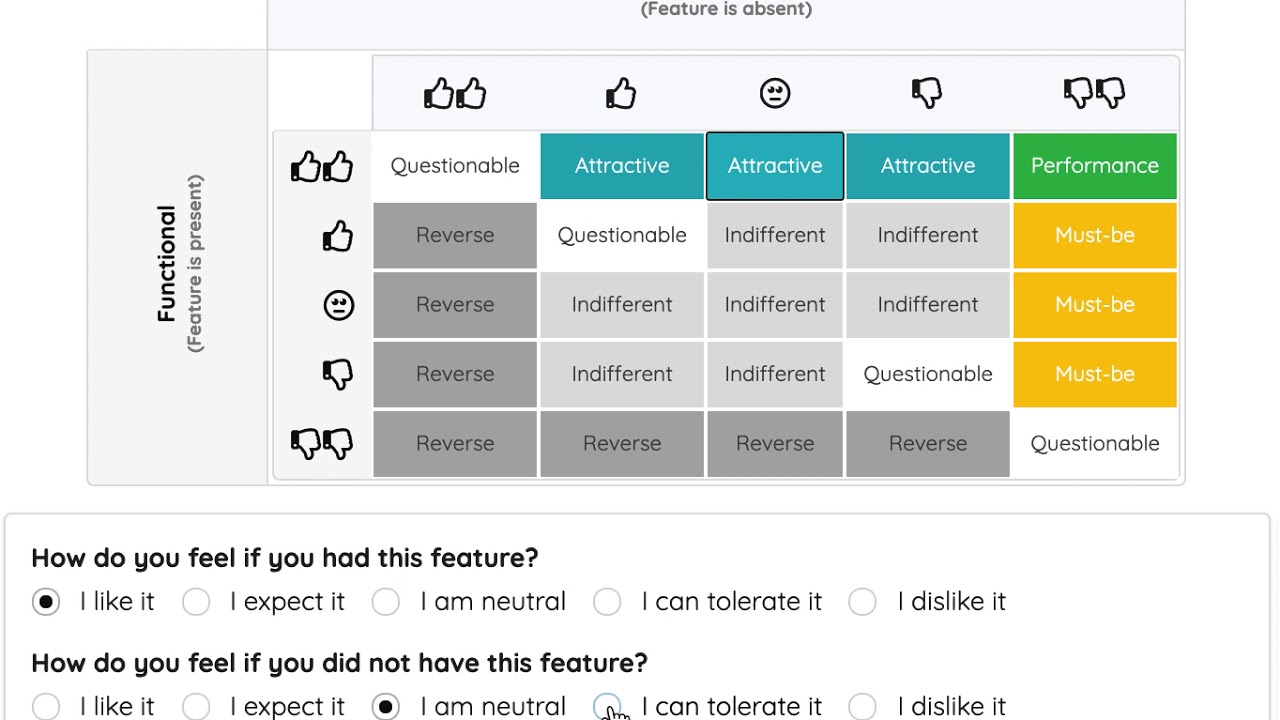The image size is (1280, 720).
Task: Choose "I am neutral" for having this feature
Action: [x=386, y=602]
